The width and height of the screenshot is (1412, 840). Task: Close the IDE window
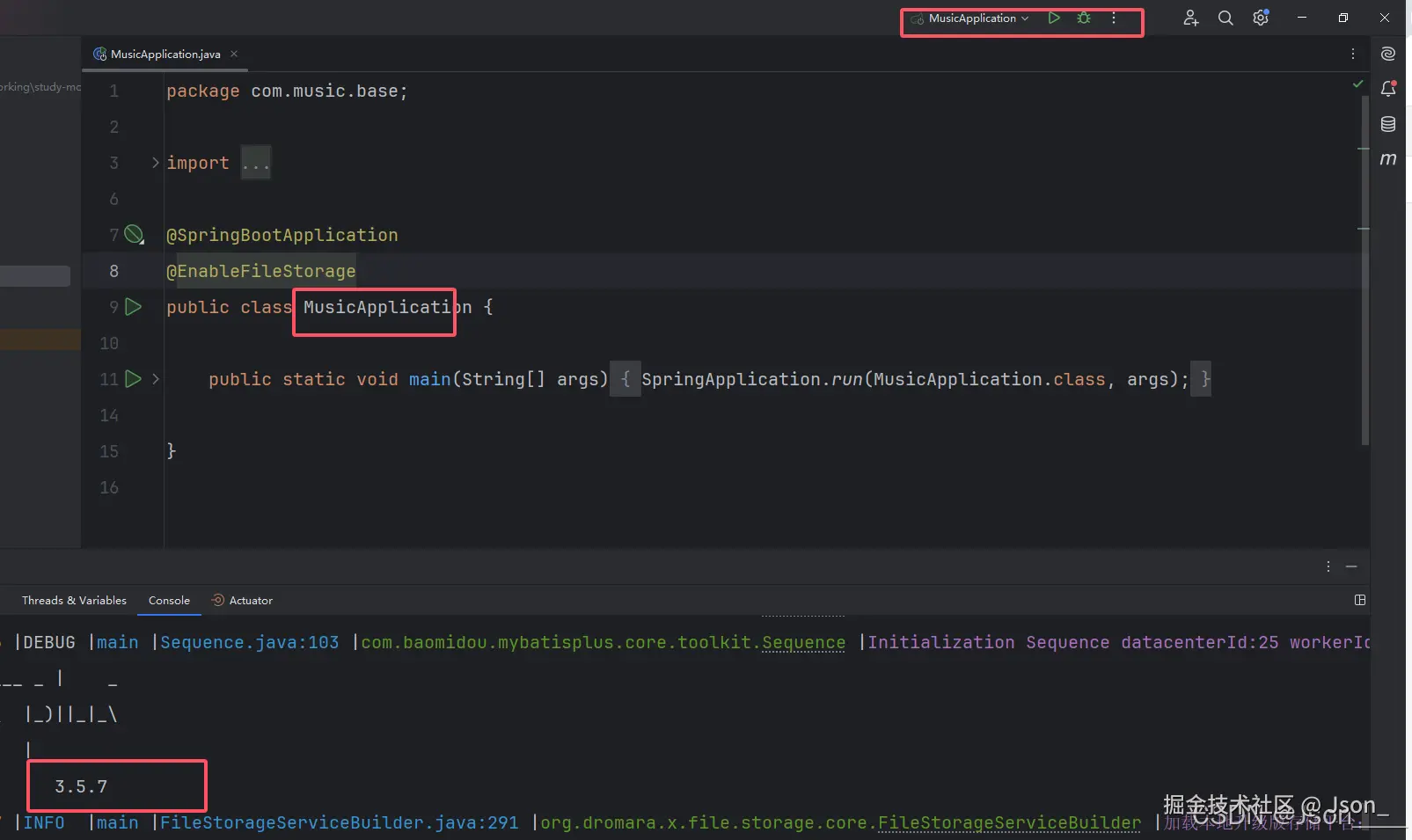click(1385, 18)
